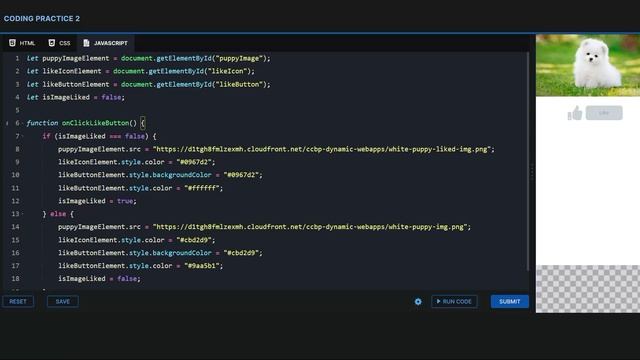The height and width of the screenshot is (360, 640).
Task: Click the JavaScript file icon
Action: point(86,43)
